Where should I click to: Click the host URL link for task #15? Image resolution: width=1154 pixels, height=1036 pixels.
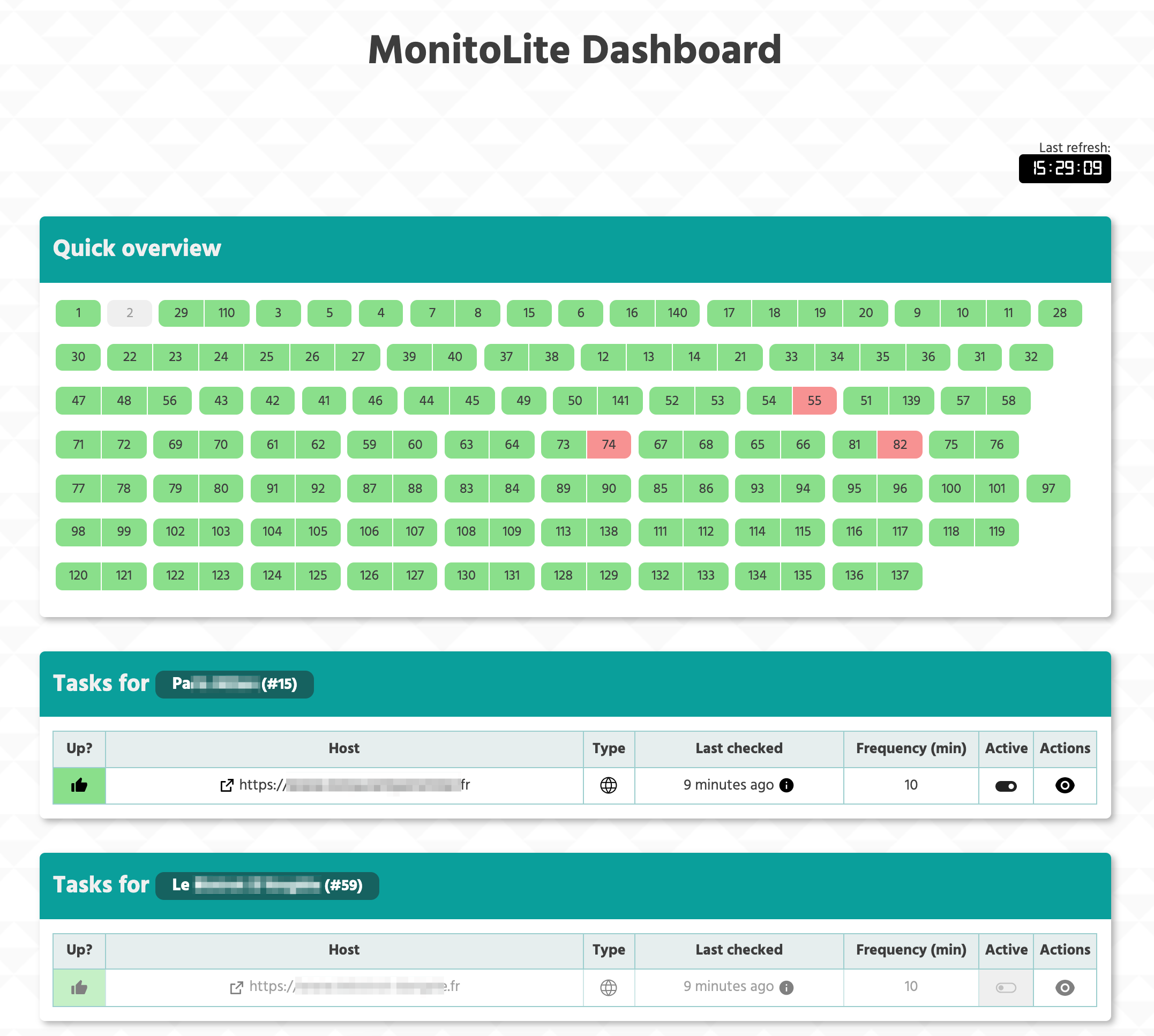(x=355, y=785)
